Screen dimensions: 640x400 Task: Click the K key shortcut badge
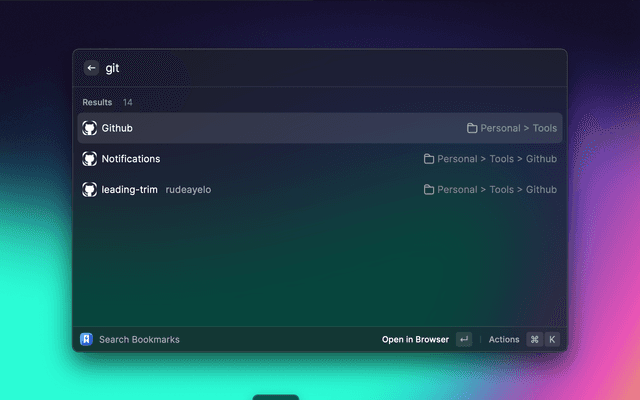[x=551, y=339]
